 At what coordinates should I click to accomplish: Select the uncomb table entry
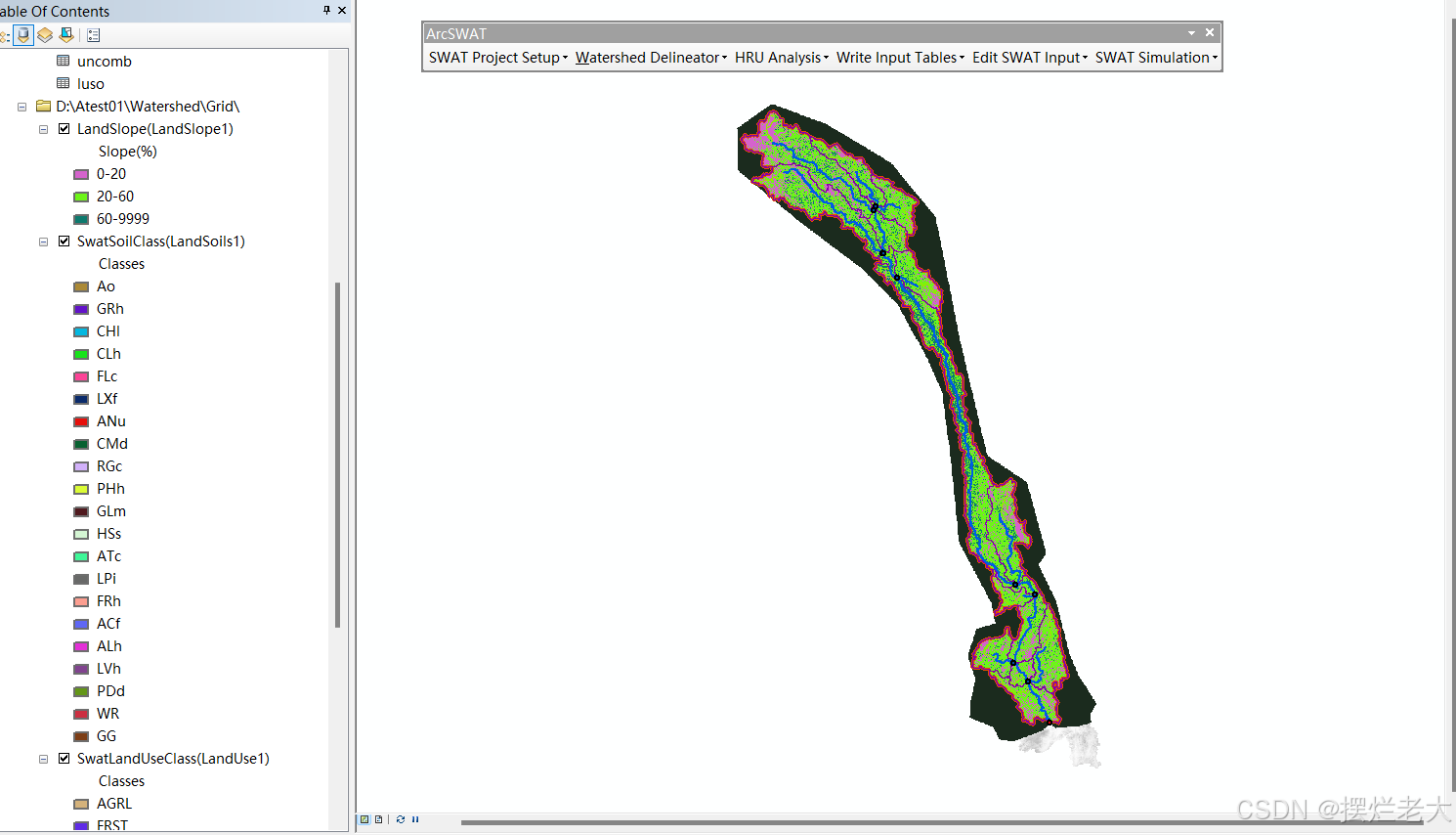click(x=105, y=61)
